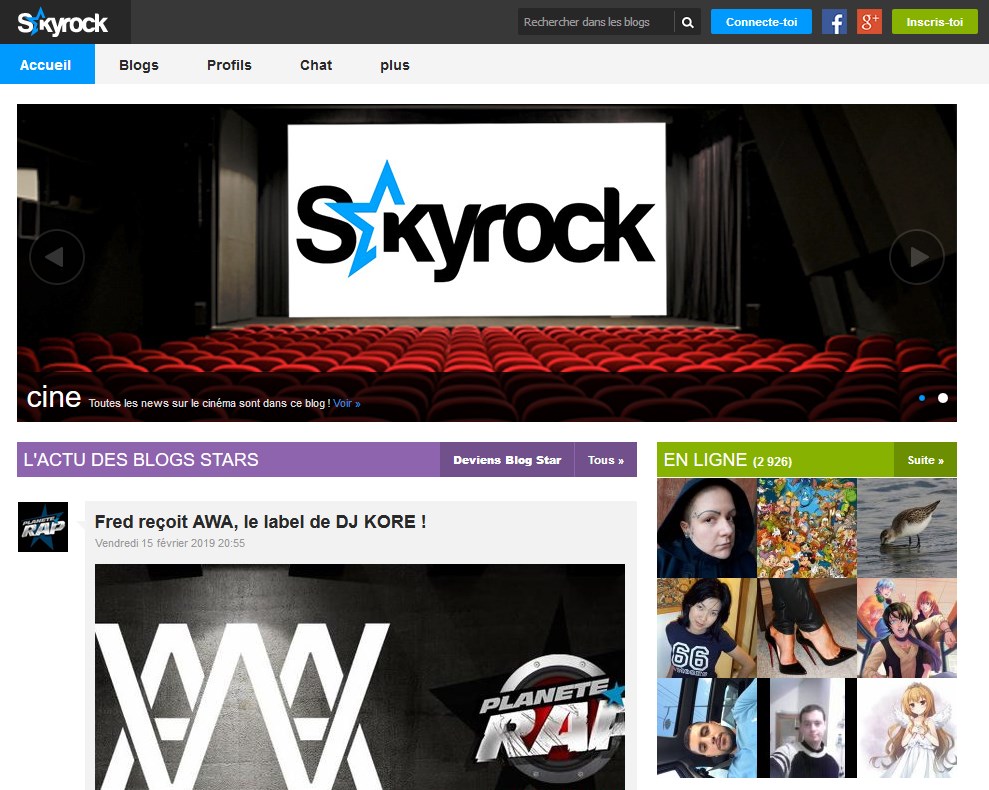989x790 pixels.
Task: Open the anime group profile thumbnail
Action: pyautogui.click(x=907, y=628)
